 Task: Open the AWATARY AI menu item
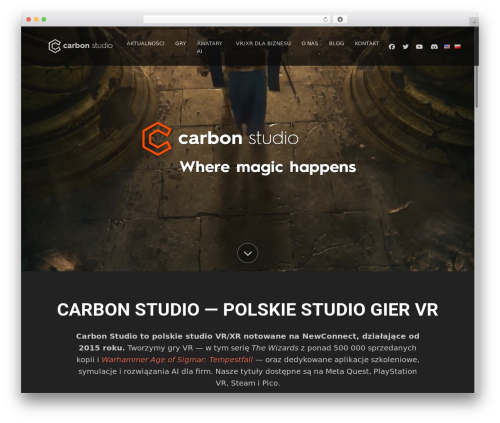[209, 47]
